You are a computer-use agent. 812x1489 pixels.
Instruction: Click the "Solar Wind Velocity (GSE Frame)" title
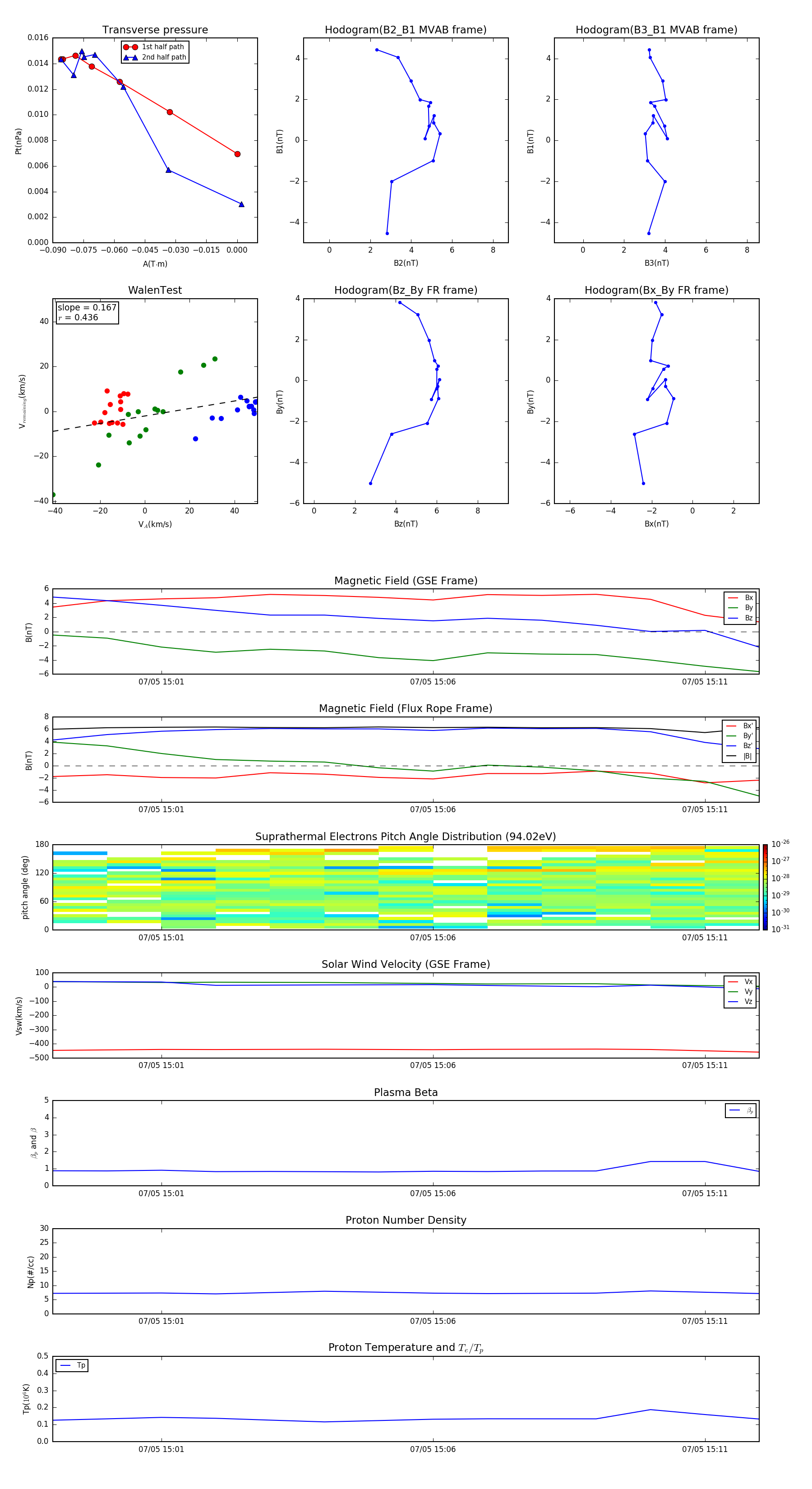pyautogui.click(x=406, y=964)
